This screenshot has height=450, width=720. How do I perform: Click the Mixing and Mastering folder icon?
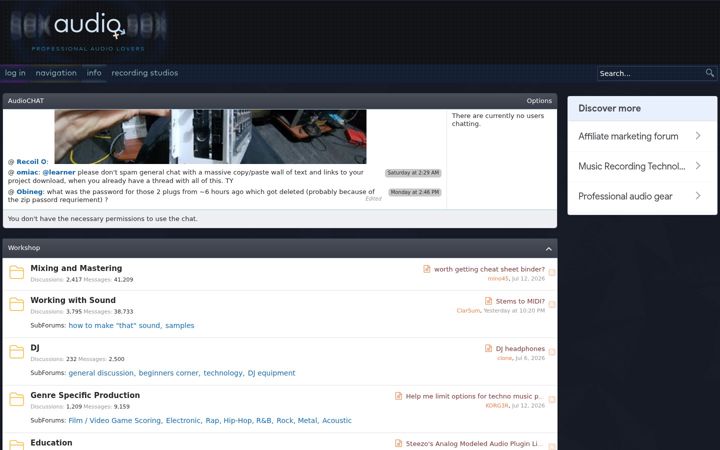(17, 272)
